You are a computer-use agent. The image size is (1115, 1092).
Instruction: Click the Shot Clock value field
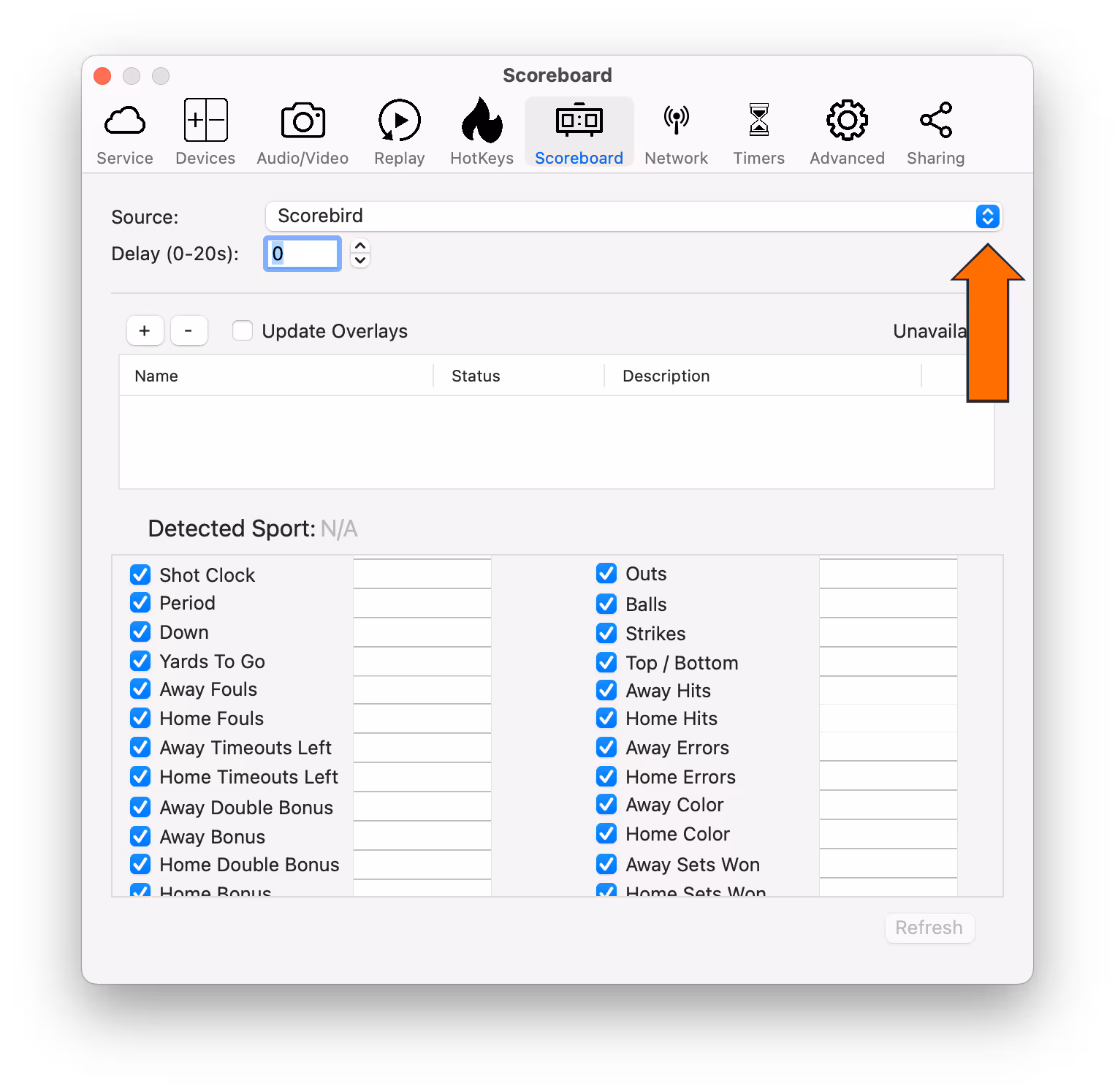422,574
